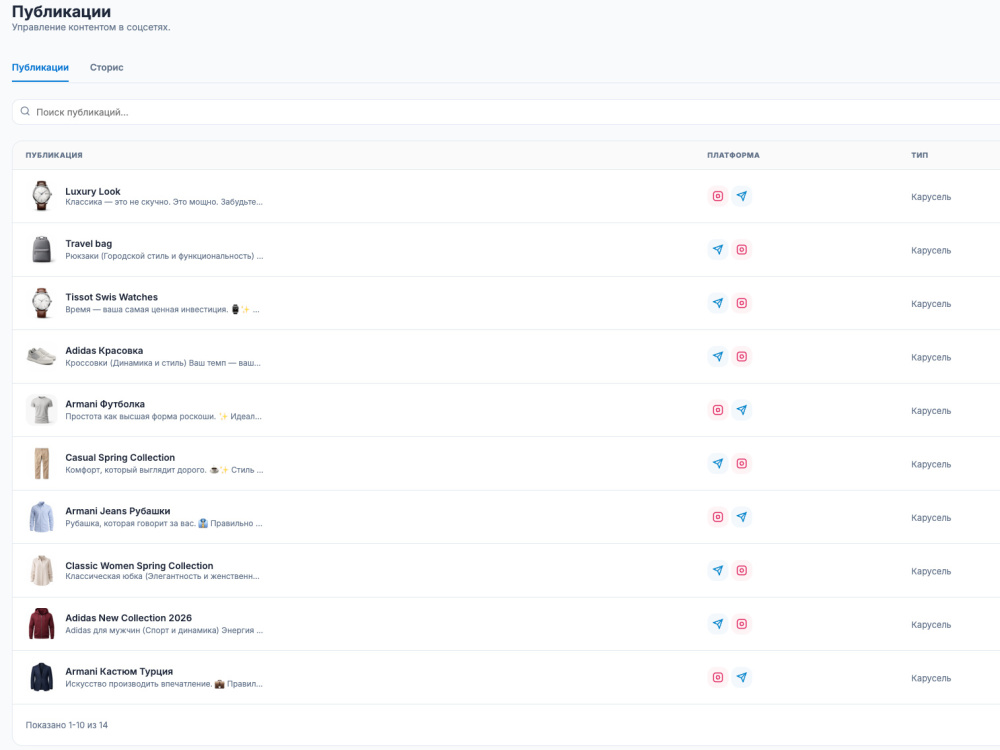Image resolution: width=1000 pixels, height=750 pixels.
Task: Select the Armani Кастюм Турция title
Action: tap(119, 672)
